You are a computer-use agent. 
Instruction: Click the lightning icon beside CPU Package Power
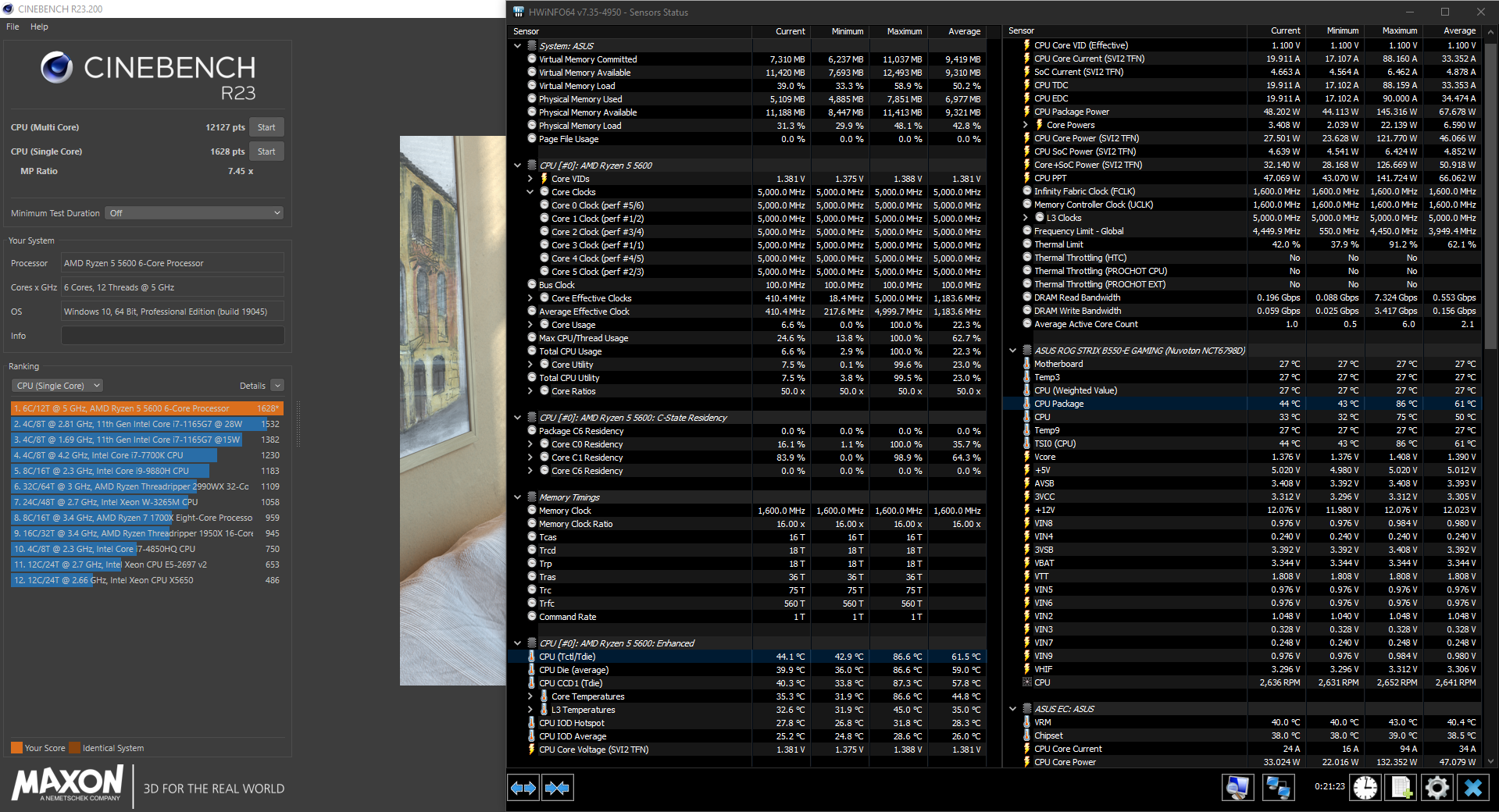pos(1026,112)
